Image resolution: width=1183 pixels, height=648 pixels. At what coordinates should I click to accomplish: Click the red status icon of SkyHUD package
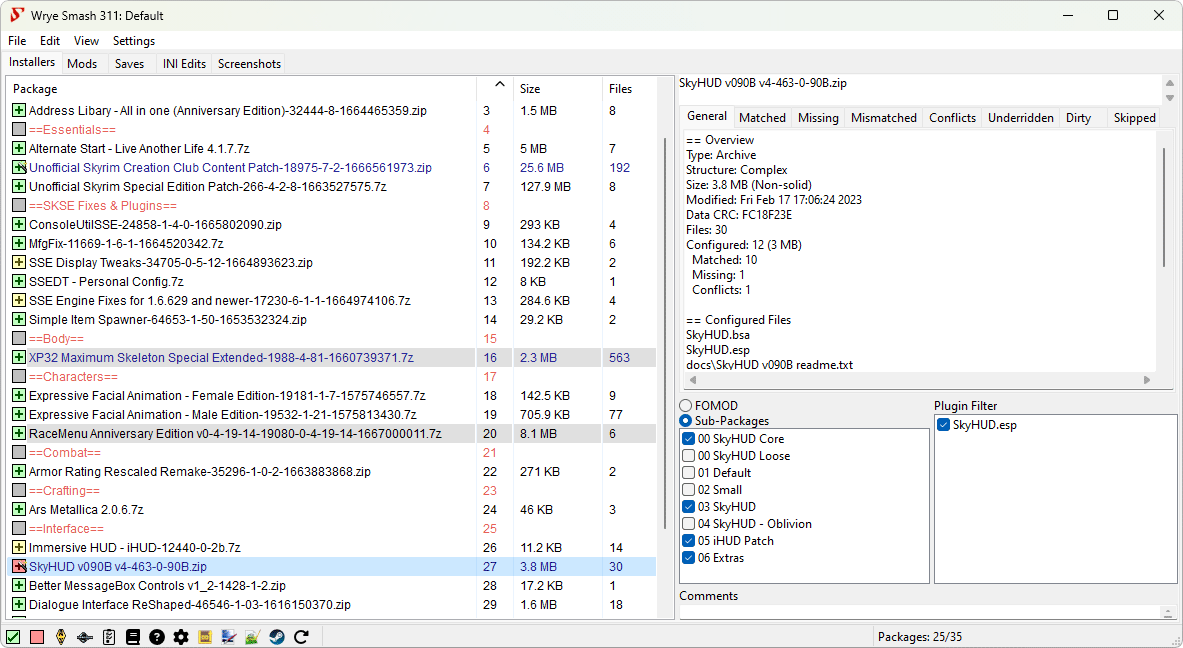[x=19, y=567]
